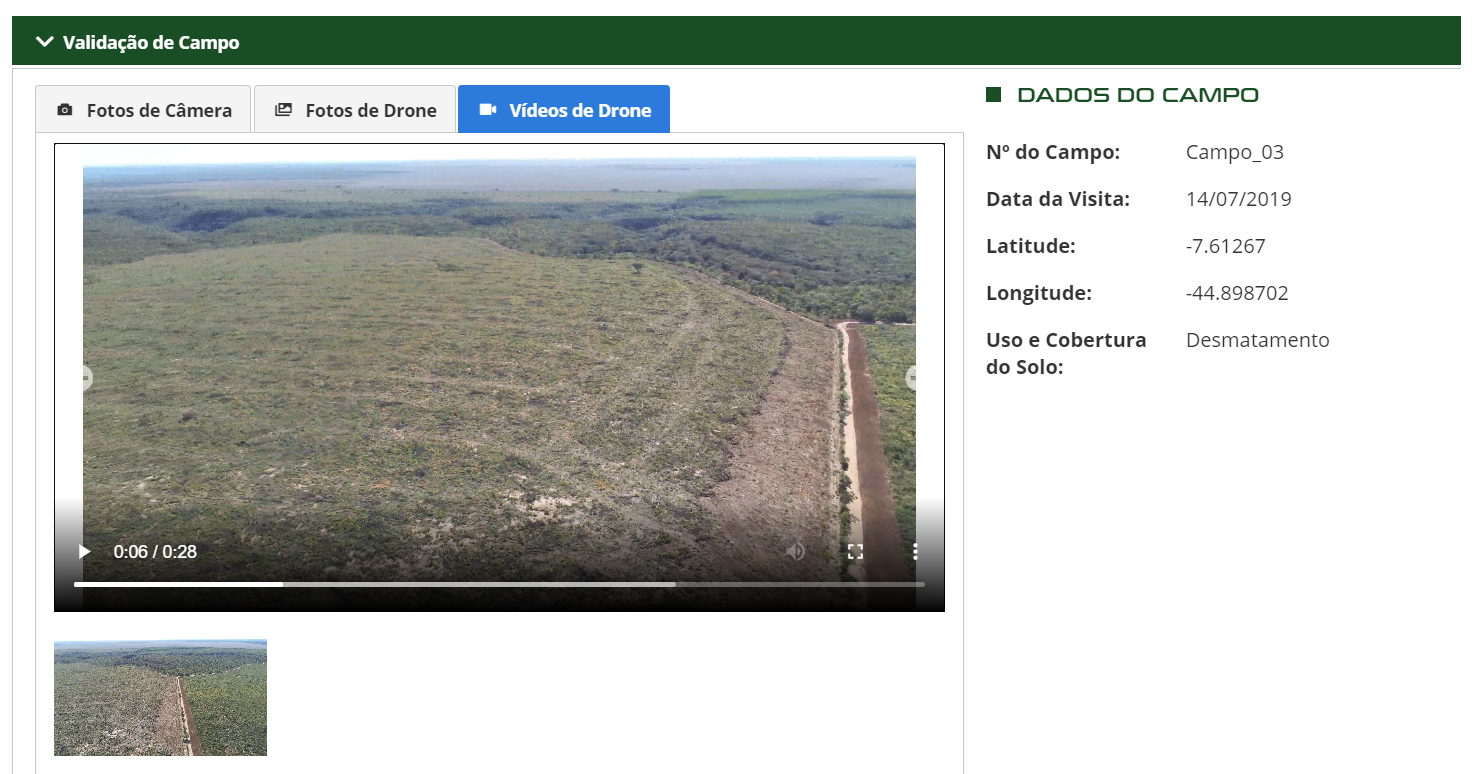
Task: Switch to the Fotos de Drone tab
Action: (x=355, y=110)
